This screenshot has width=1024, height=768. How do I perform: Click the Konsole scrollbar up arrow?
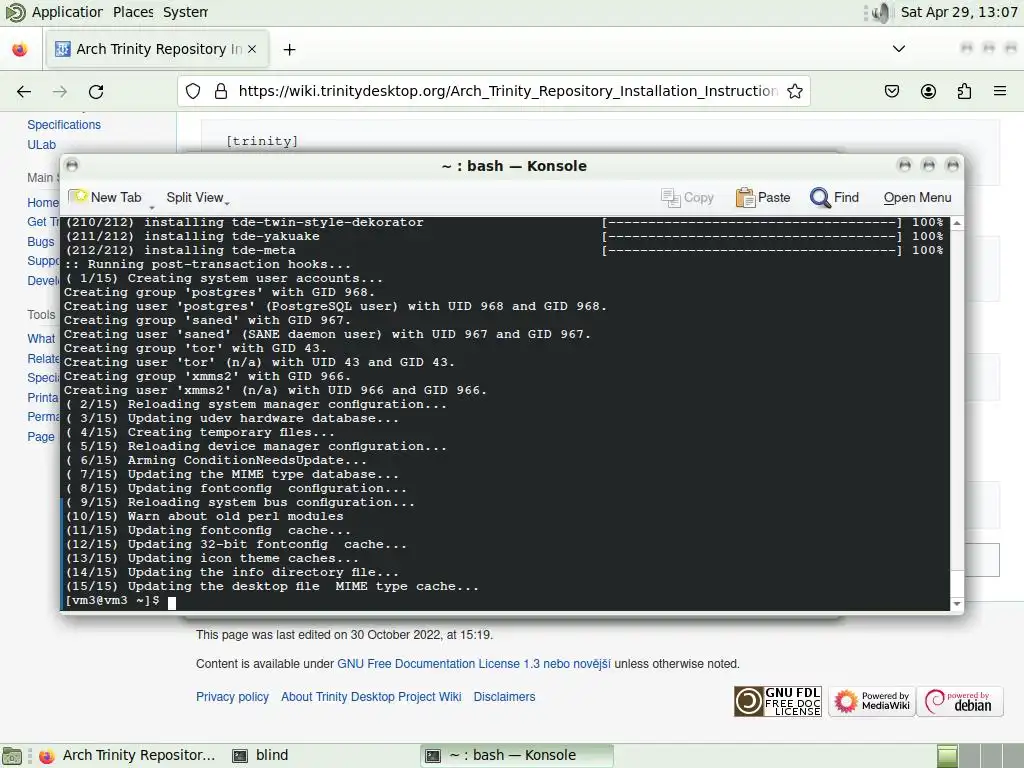pos(957,223)
